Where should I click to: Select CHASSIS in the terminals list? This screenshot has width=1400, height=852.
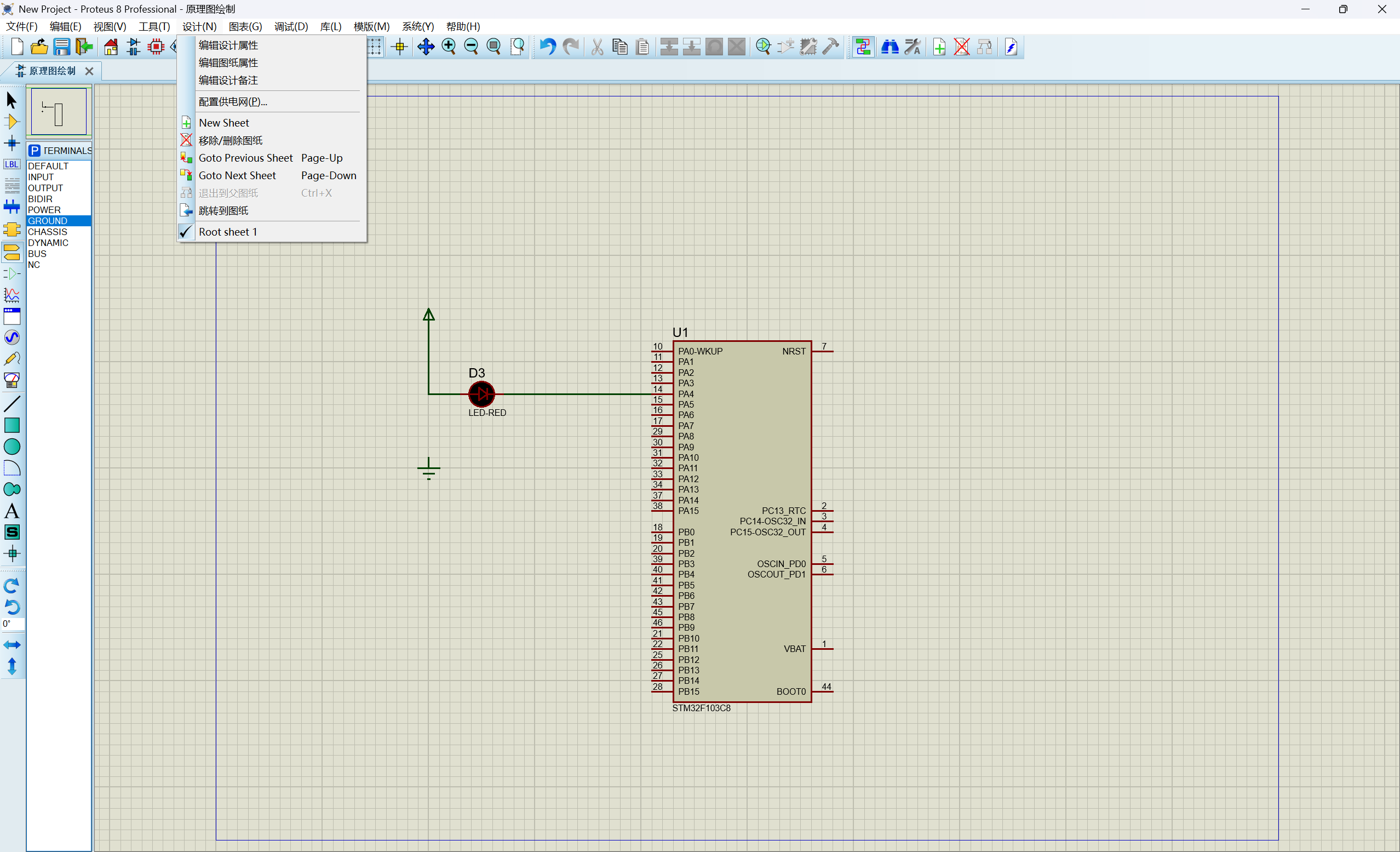click(59, 232)
